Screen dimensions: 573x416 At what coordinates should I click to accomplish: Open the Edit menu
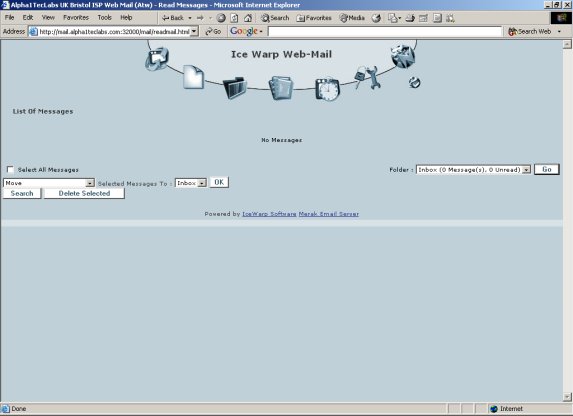point(28,18)
